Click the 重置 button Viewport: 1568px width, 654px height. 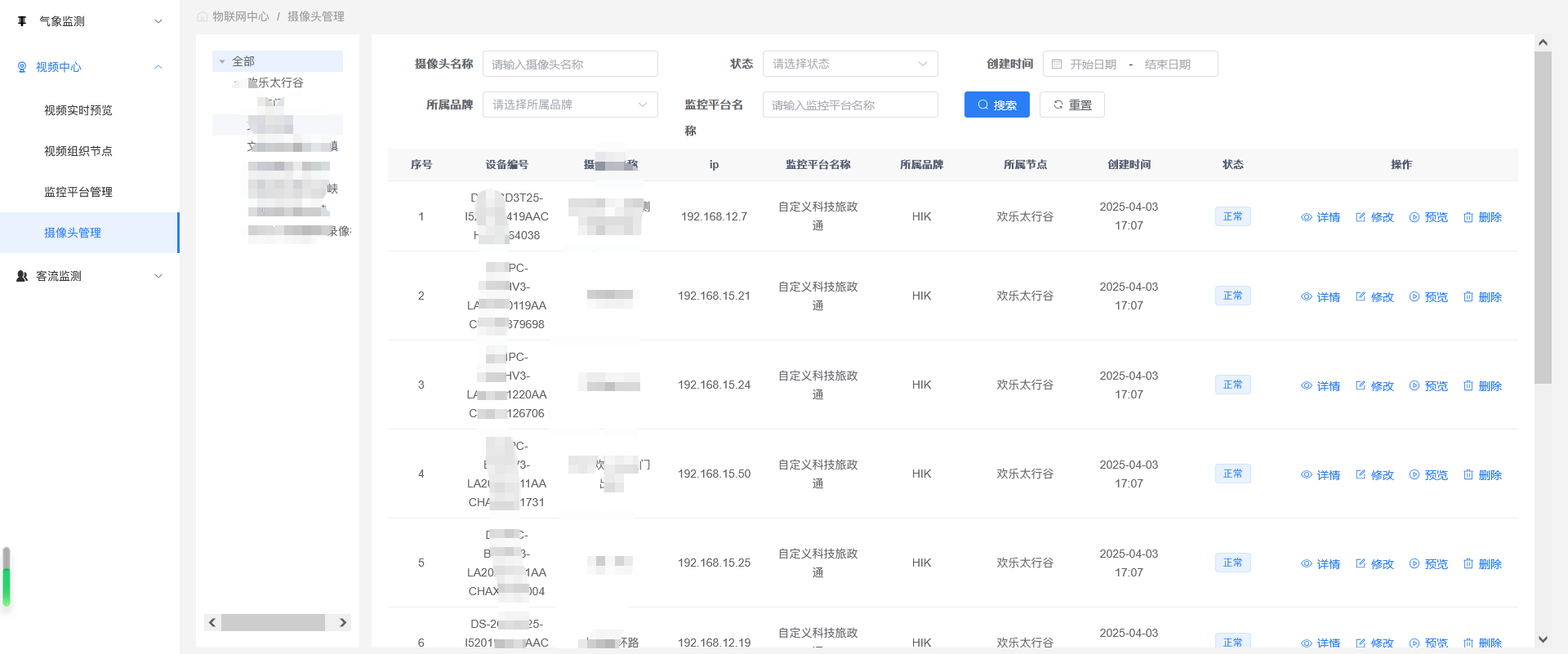[1072, 105]
